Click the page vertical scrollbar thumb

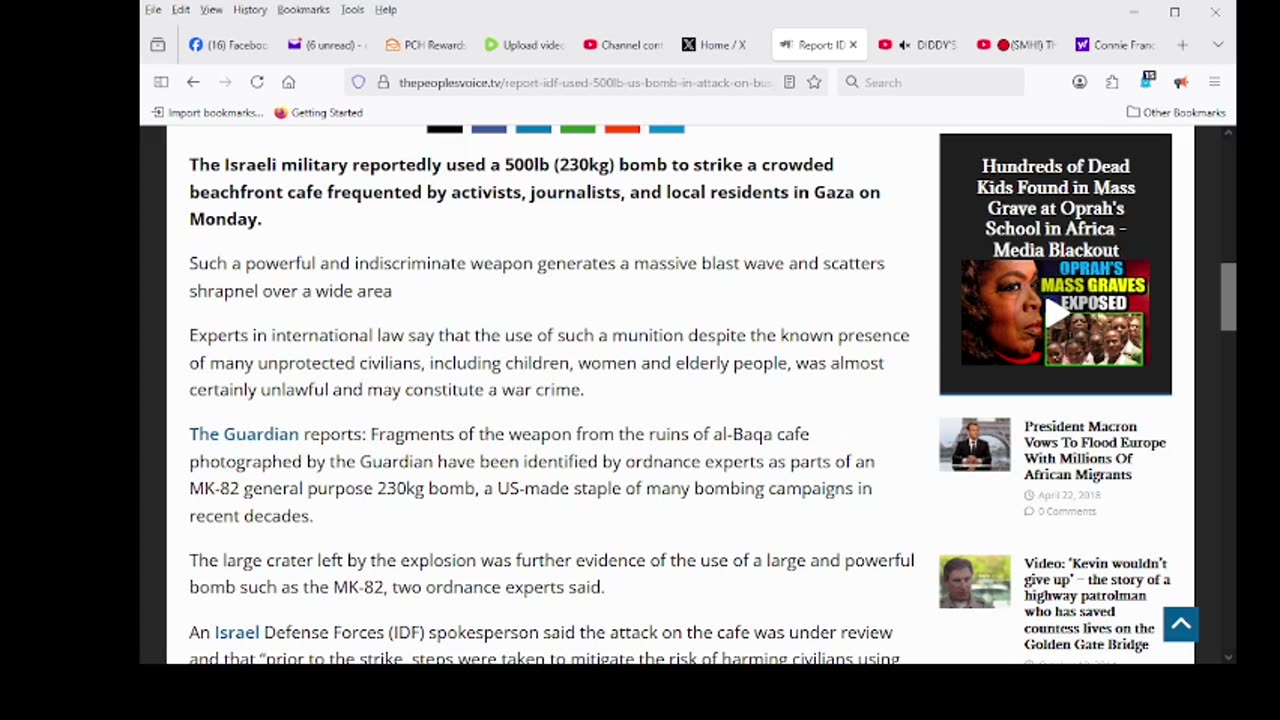point(1228,297)
